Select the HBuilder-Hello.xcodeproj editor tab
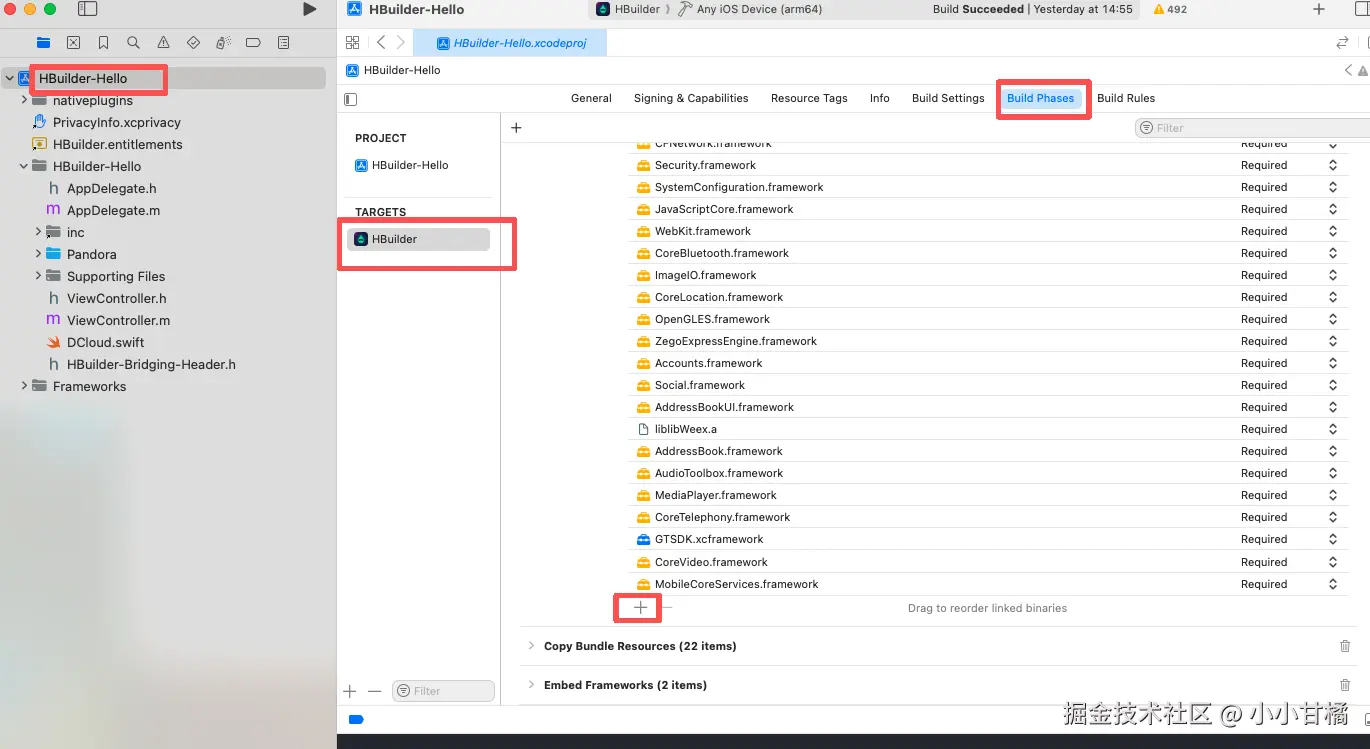Image resolution: width=1370 pixels, height=749 pixels. click(x=511, y=44)
